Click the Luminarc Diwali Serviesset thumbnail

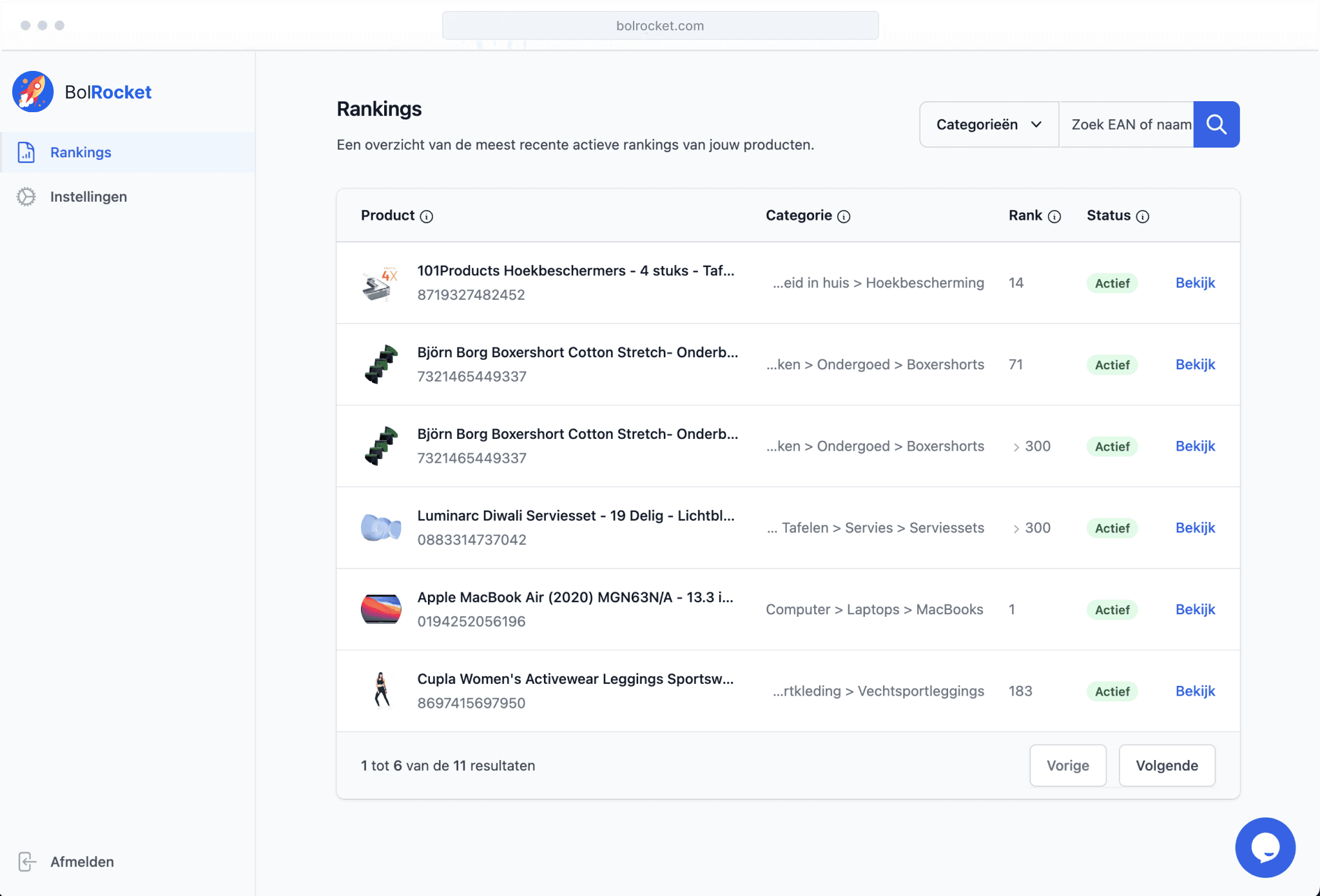tap(381, 528)
